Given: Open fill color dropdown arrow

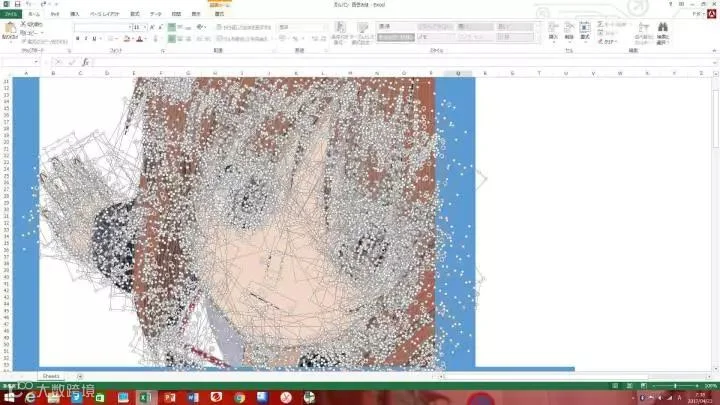Looking at the screenshot, I should [133, 39].
